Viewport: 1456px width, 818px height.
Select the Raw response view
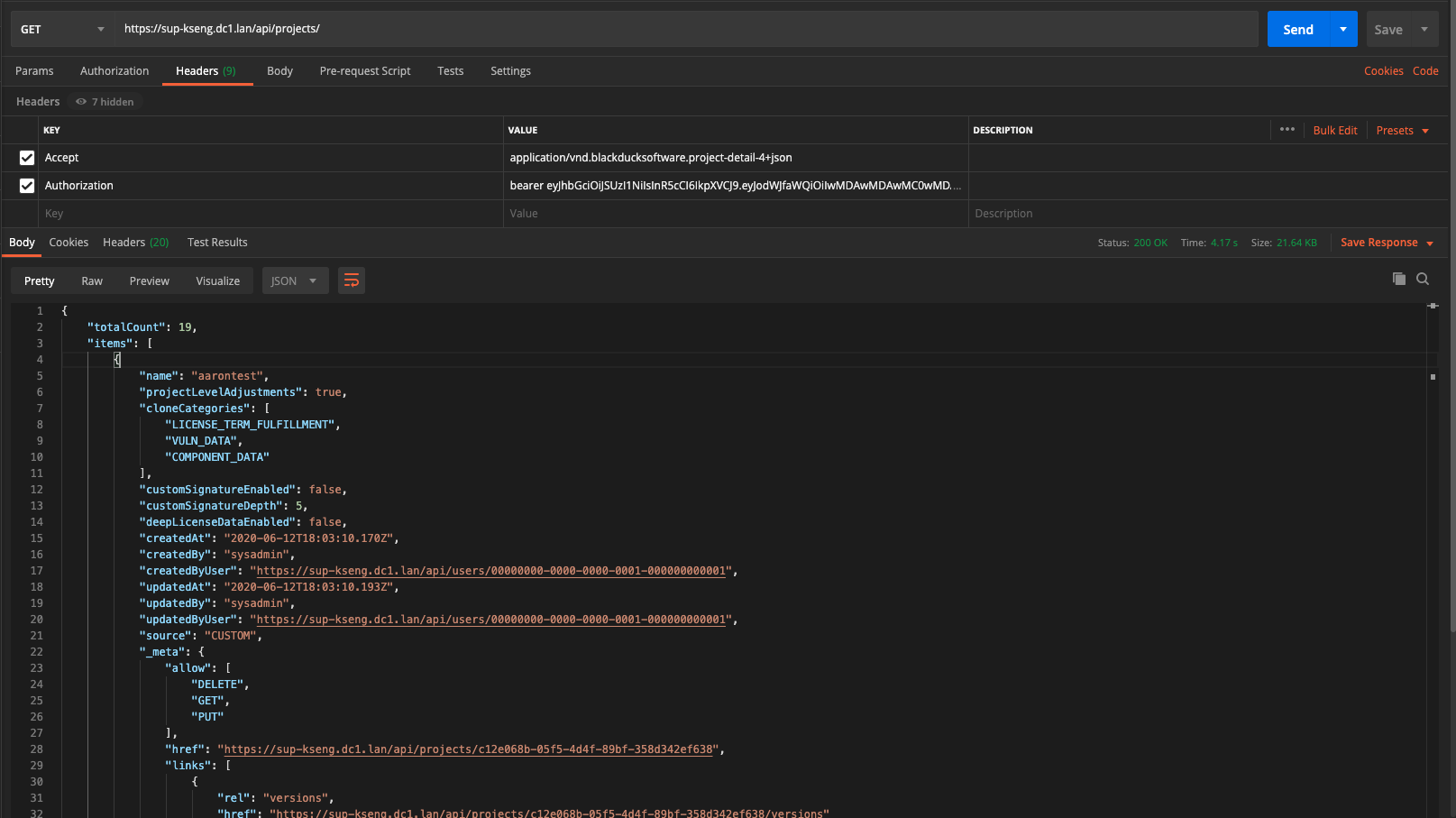pos(92,281)
